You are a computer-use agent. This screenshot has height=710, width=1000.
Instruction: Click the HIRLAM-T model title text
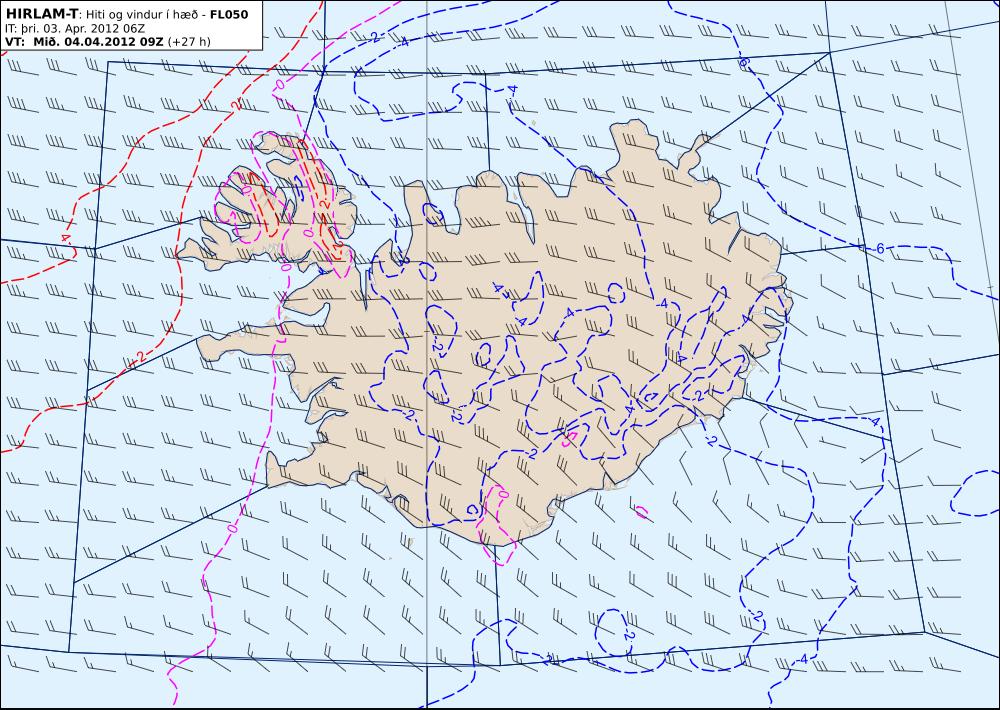[x=41, y=14]
